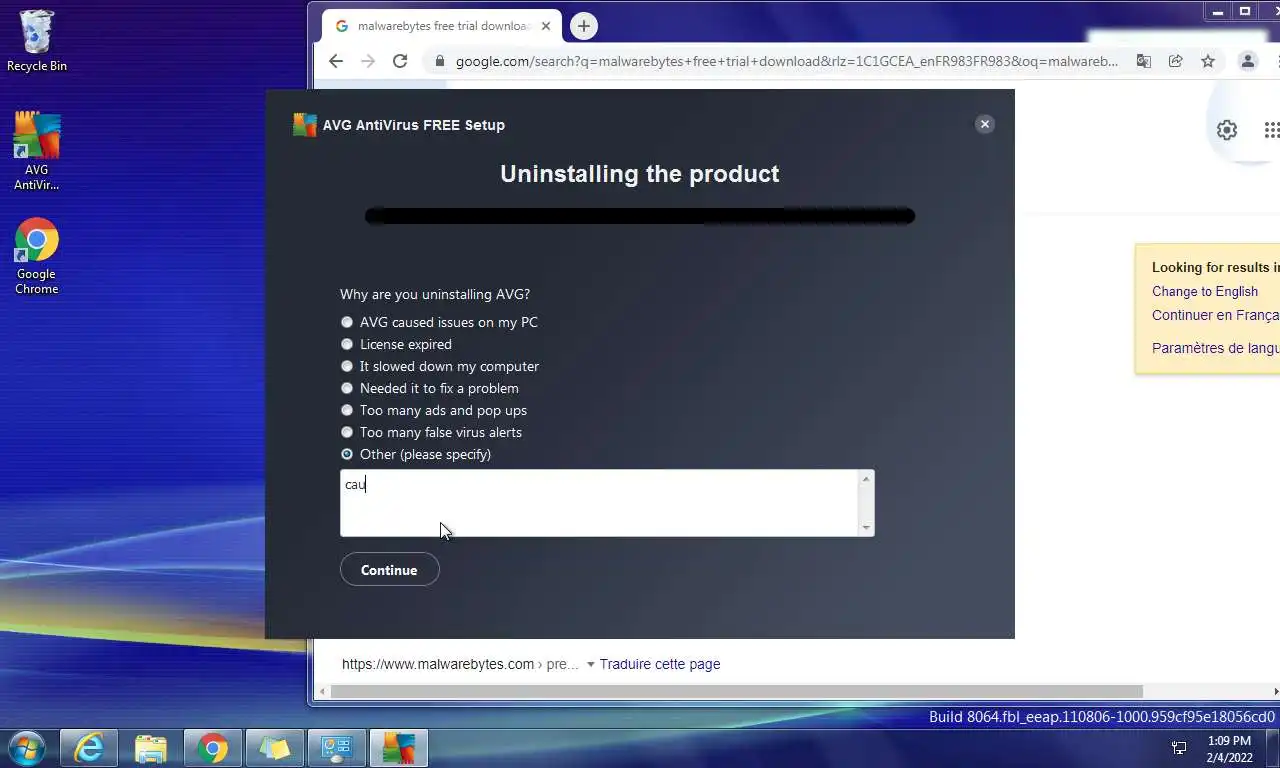Open sticky notes taskbar item
This screenshot has height=768, width=1280.
point(274,748)
